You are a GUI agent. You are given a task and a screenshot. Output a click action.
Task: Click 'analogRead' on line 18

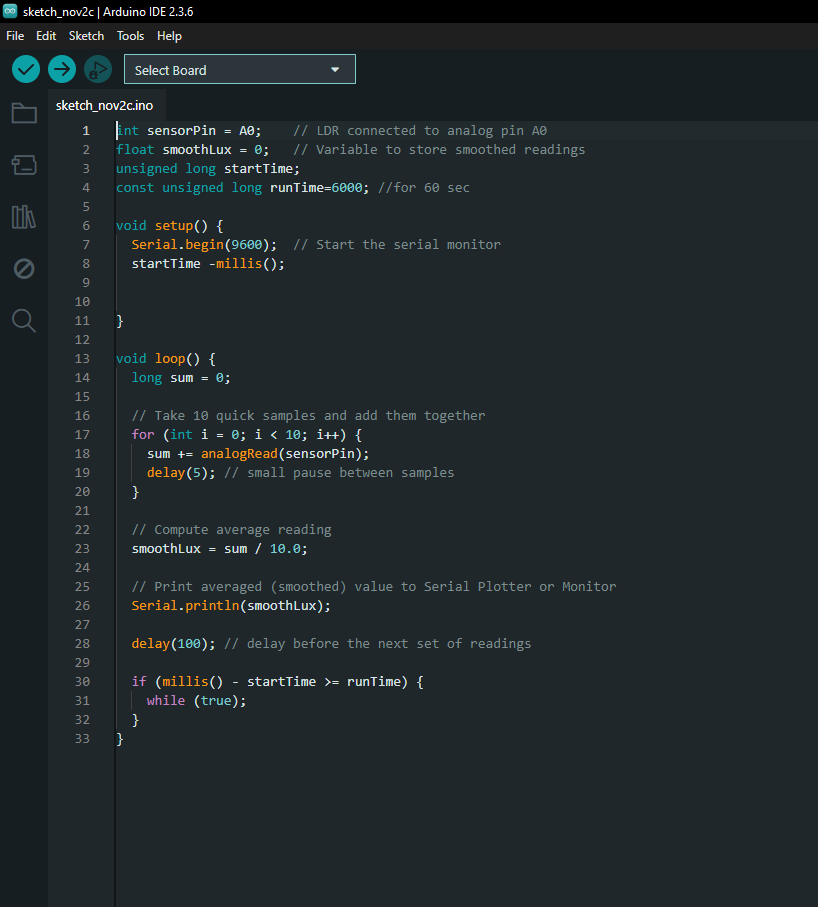tap(239, 454)
